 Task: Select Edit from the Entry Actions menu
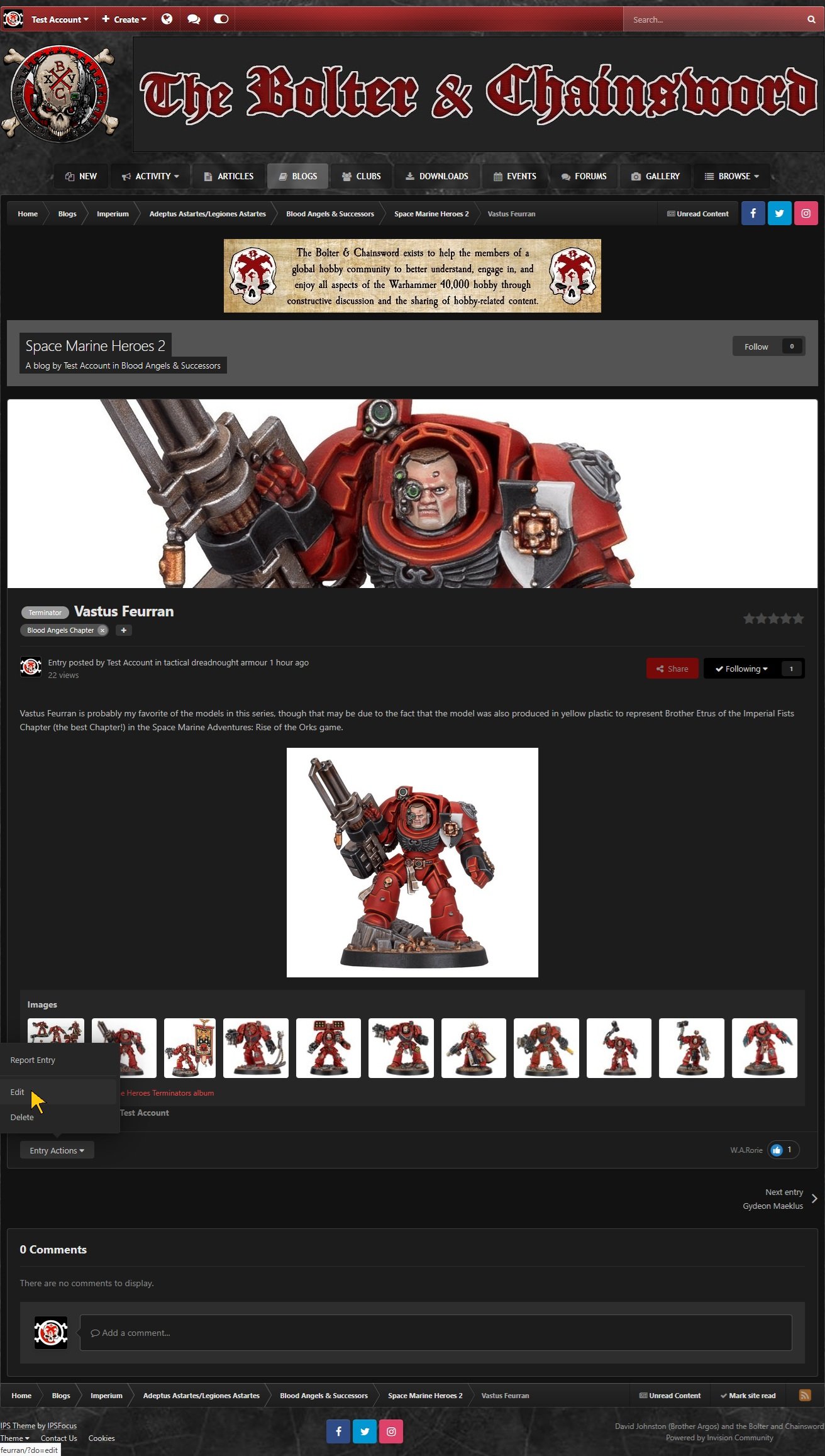(18, 1092)
